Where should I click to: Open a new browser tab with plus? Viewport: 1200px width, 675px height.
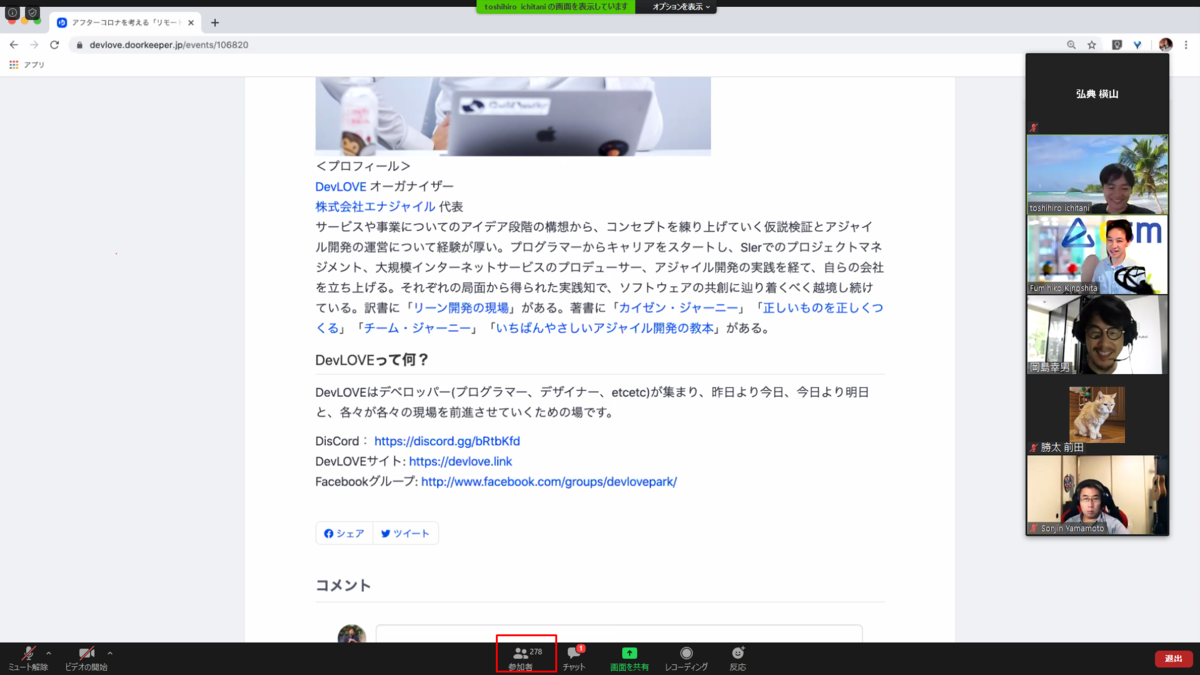215,23
